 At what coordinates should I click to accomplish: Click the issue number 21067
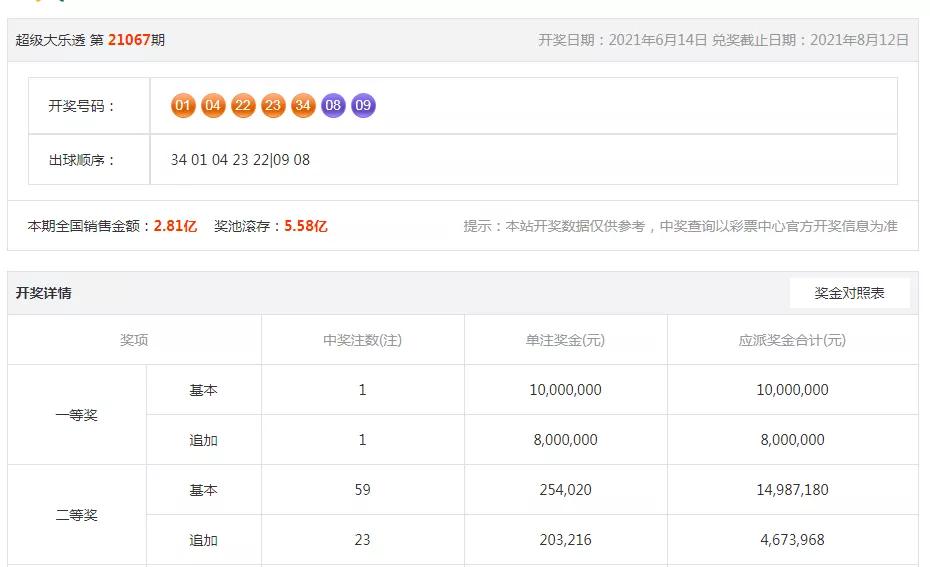pyautogui.click(x=129, y=40)
